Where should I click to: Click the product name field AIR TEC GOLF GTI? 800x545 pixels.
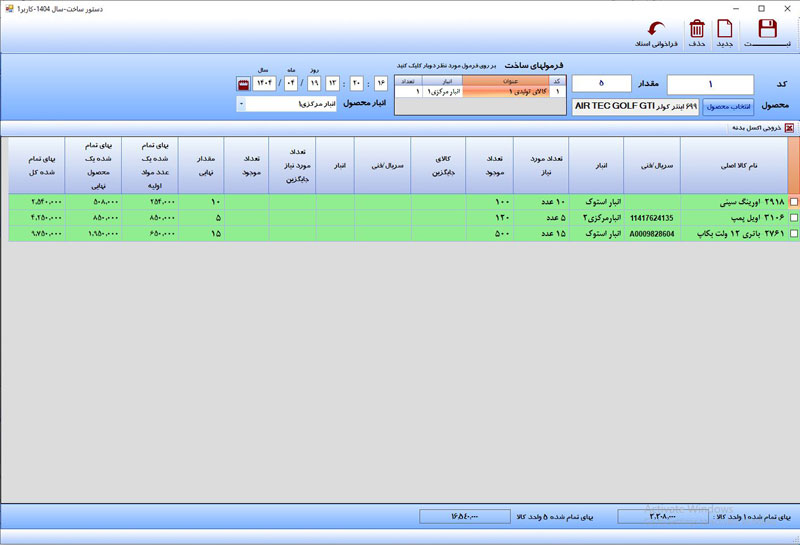[x=635, y=107]
